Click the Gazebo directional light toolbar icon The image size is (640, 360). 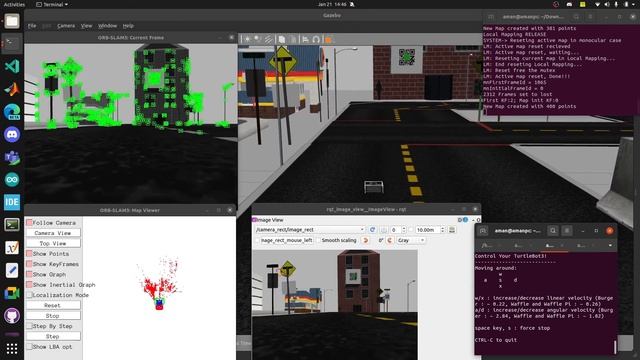click(268, 39)
